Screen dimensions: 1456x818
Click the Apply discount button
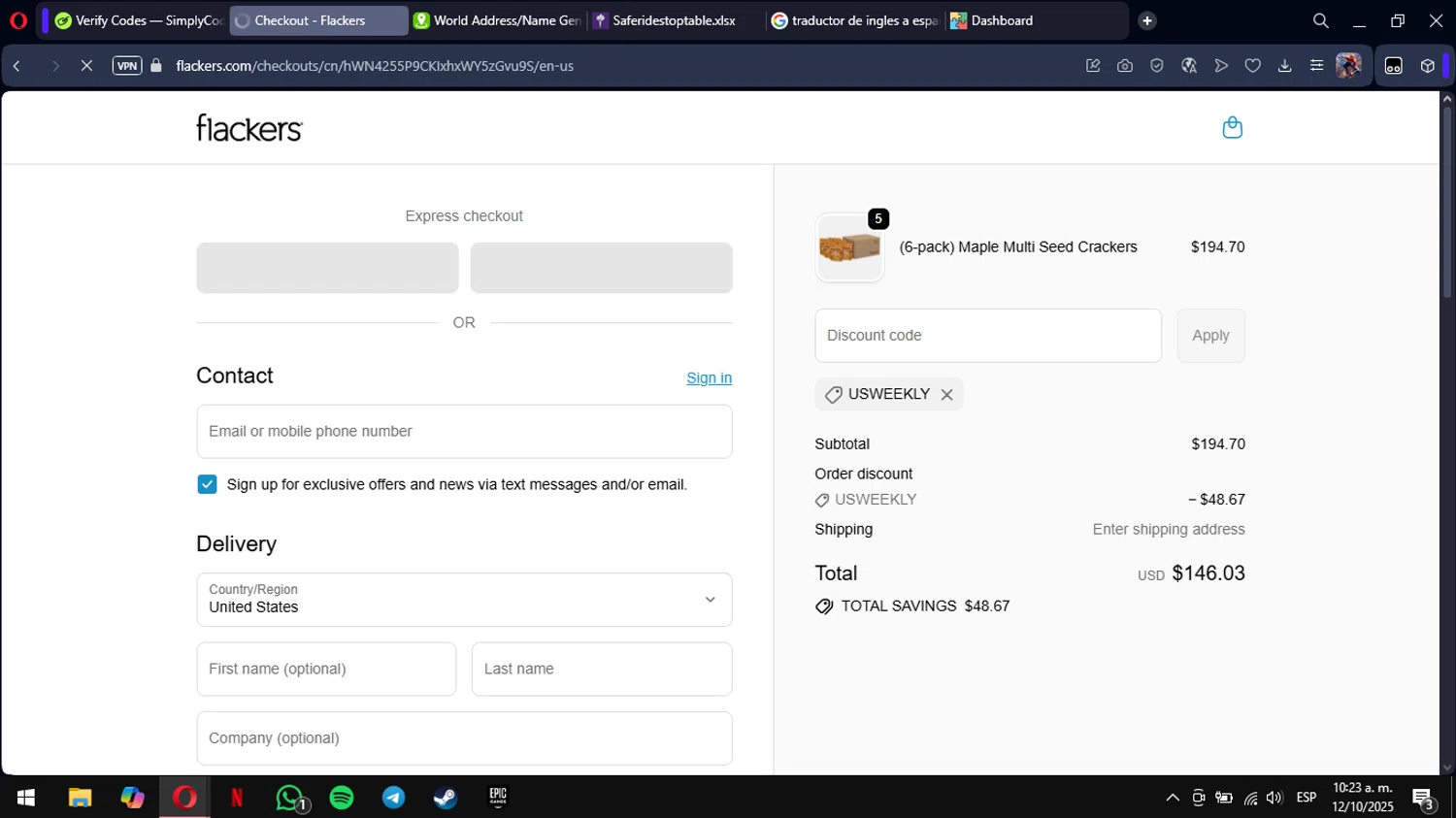point(1210,336)
